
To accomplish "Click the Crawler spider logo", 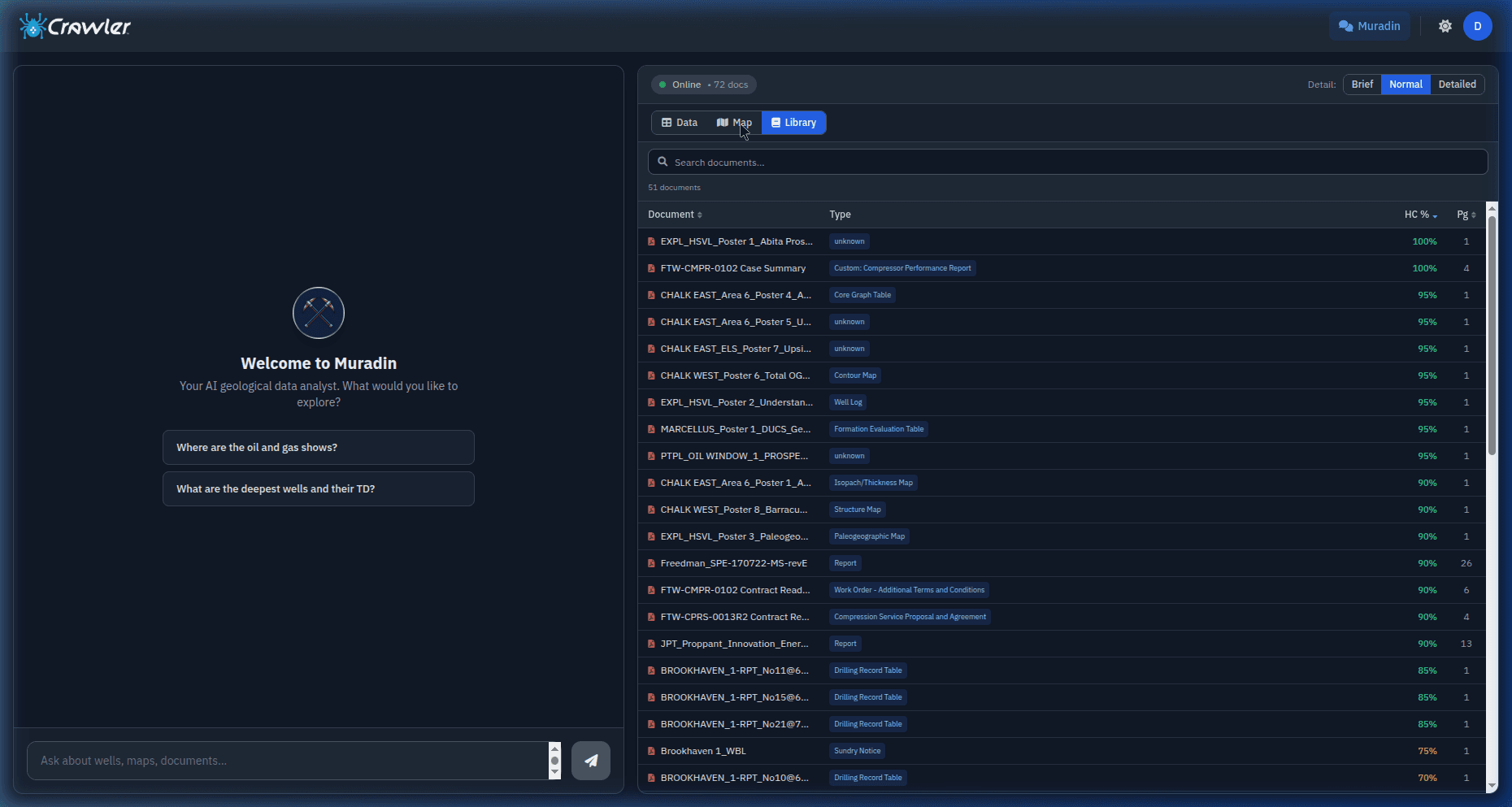I will 33,25.
